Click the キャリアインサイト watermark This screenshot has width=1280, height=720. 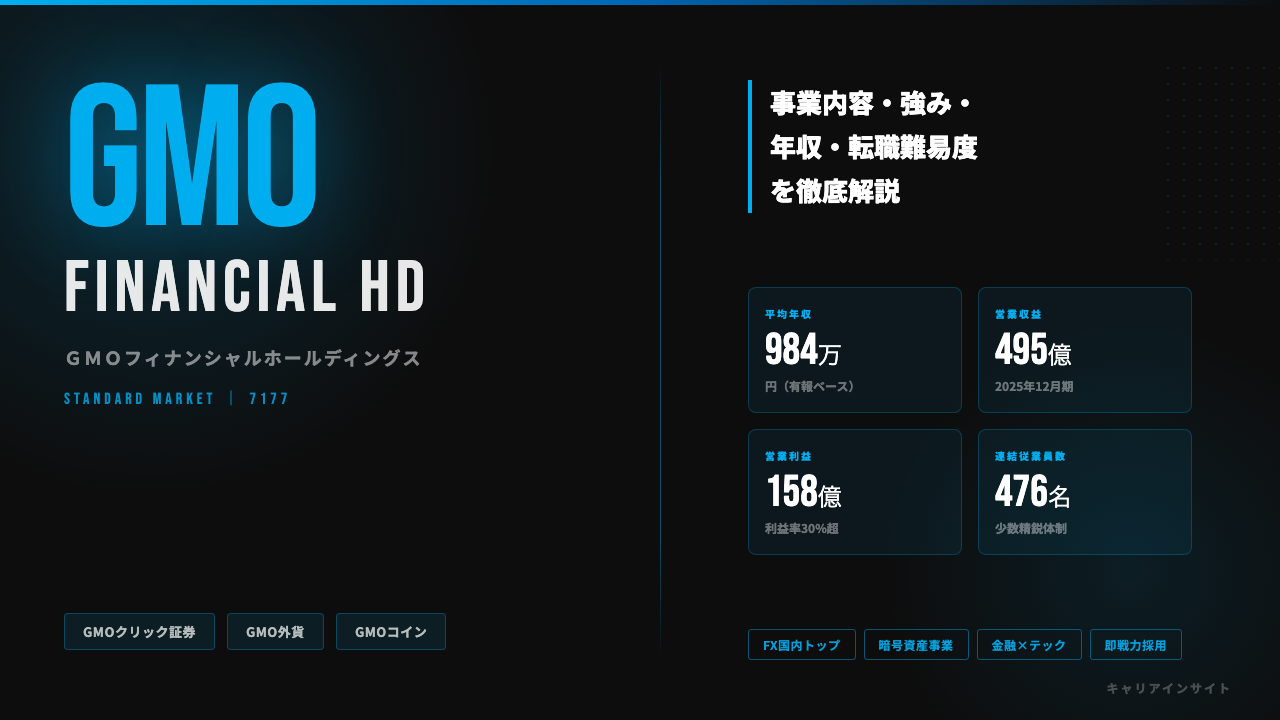(x=1168, y=688)
